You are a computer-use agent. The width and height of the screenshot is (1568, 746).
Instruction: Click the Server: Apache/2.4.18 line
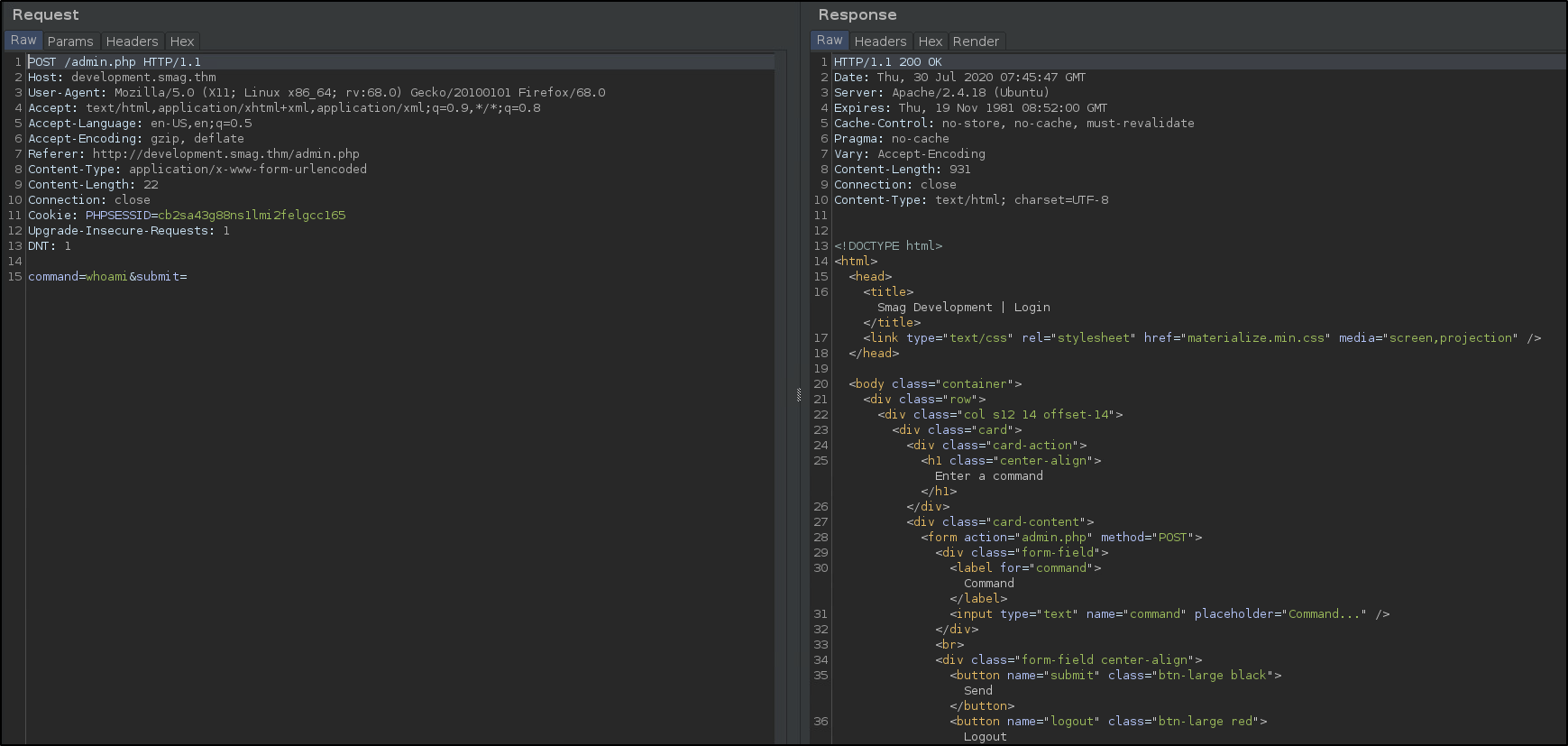[942, 93]
